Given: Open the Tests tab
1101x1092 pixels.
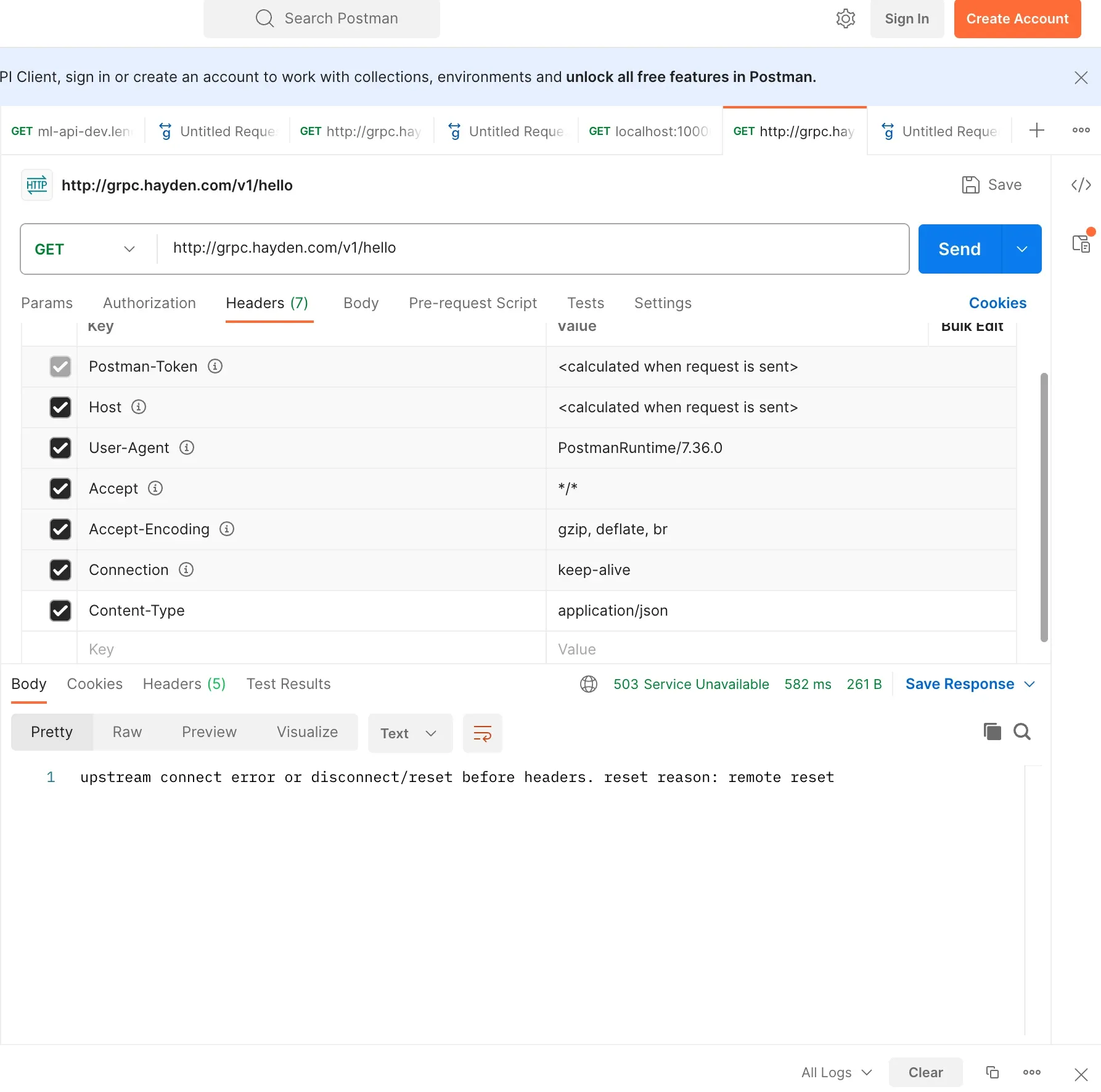Looking at the screenshot, I should coord(586,303).
